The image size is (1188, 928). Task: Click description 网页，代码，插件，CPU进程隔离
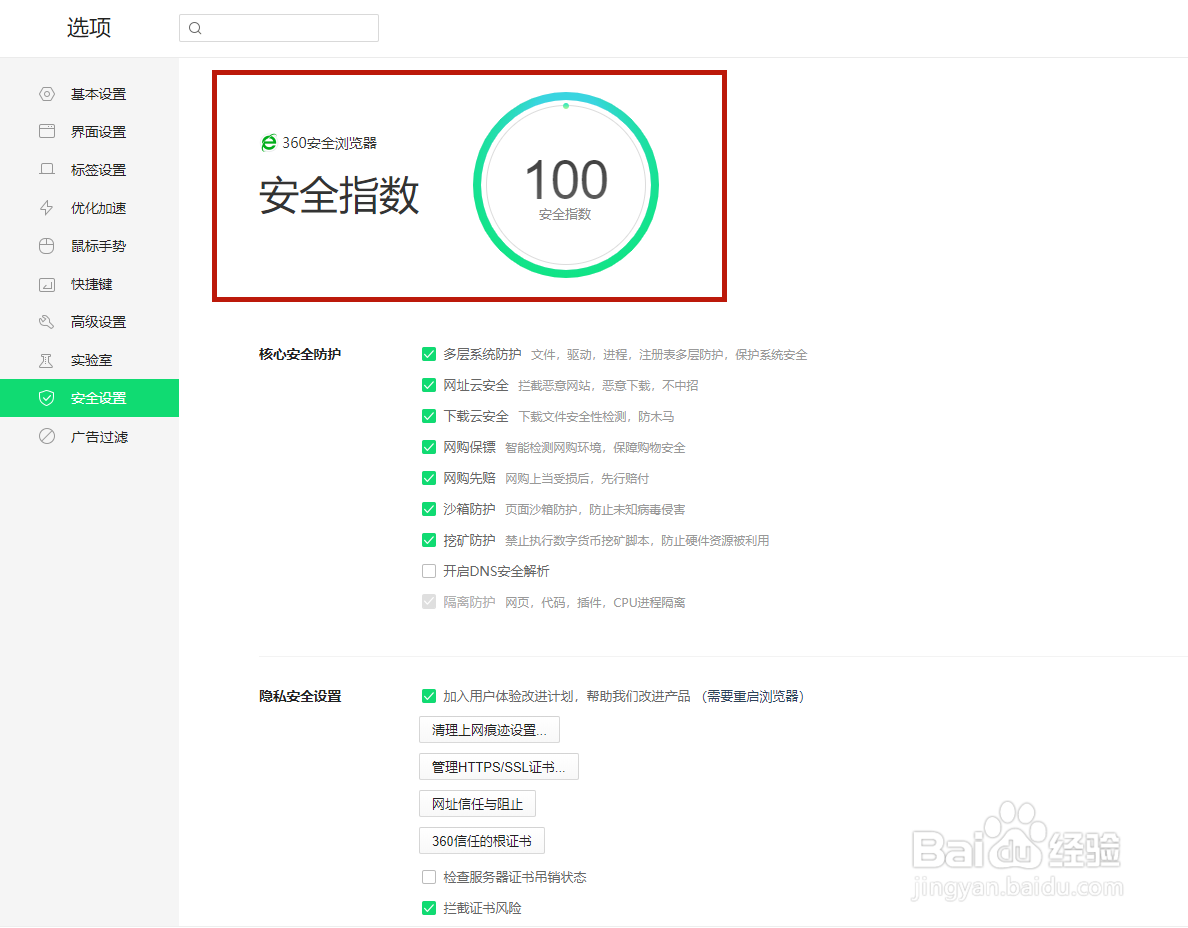tap(596, 602)
